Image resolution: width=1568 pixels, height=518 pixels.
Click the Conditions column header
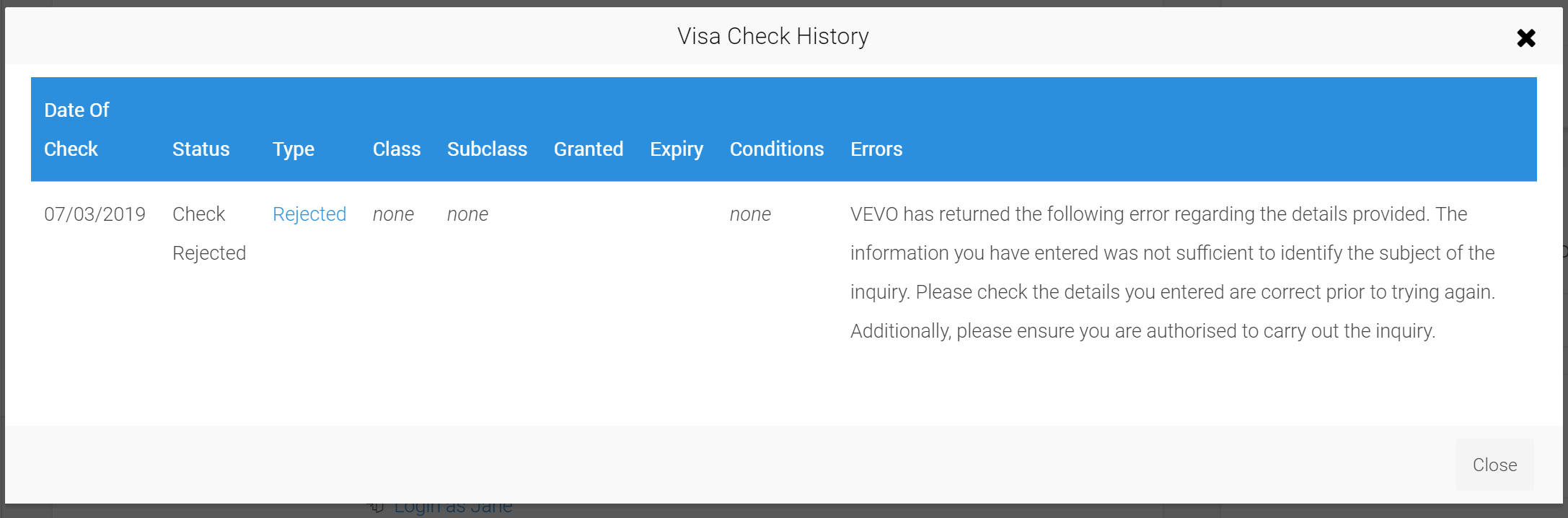click(x=777, y=149)
